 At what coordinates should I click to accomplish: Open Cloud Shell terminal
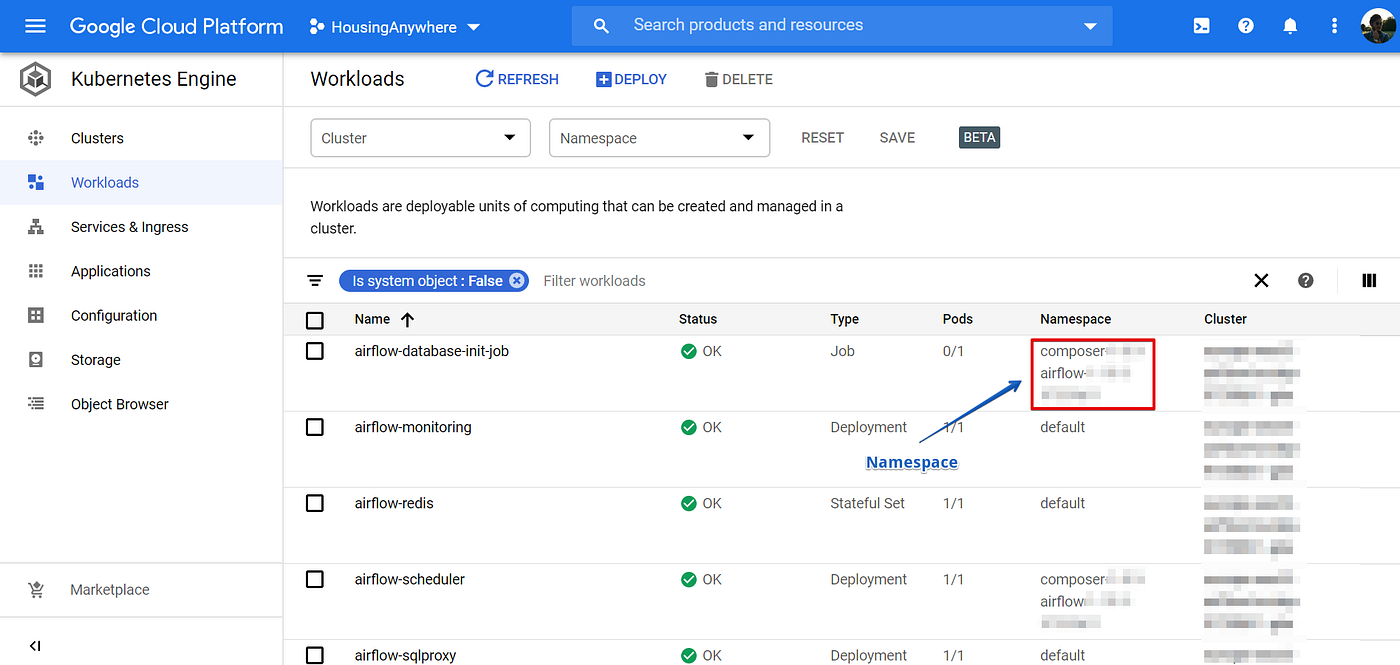(1201, 26)
